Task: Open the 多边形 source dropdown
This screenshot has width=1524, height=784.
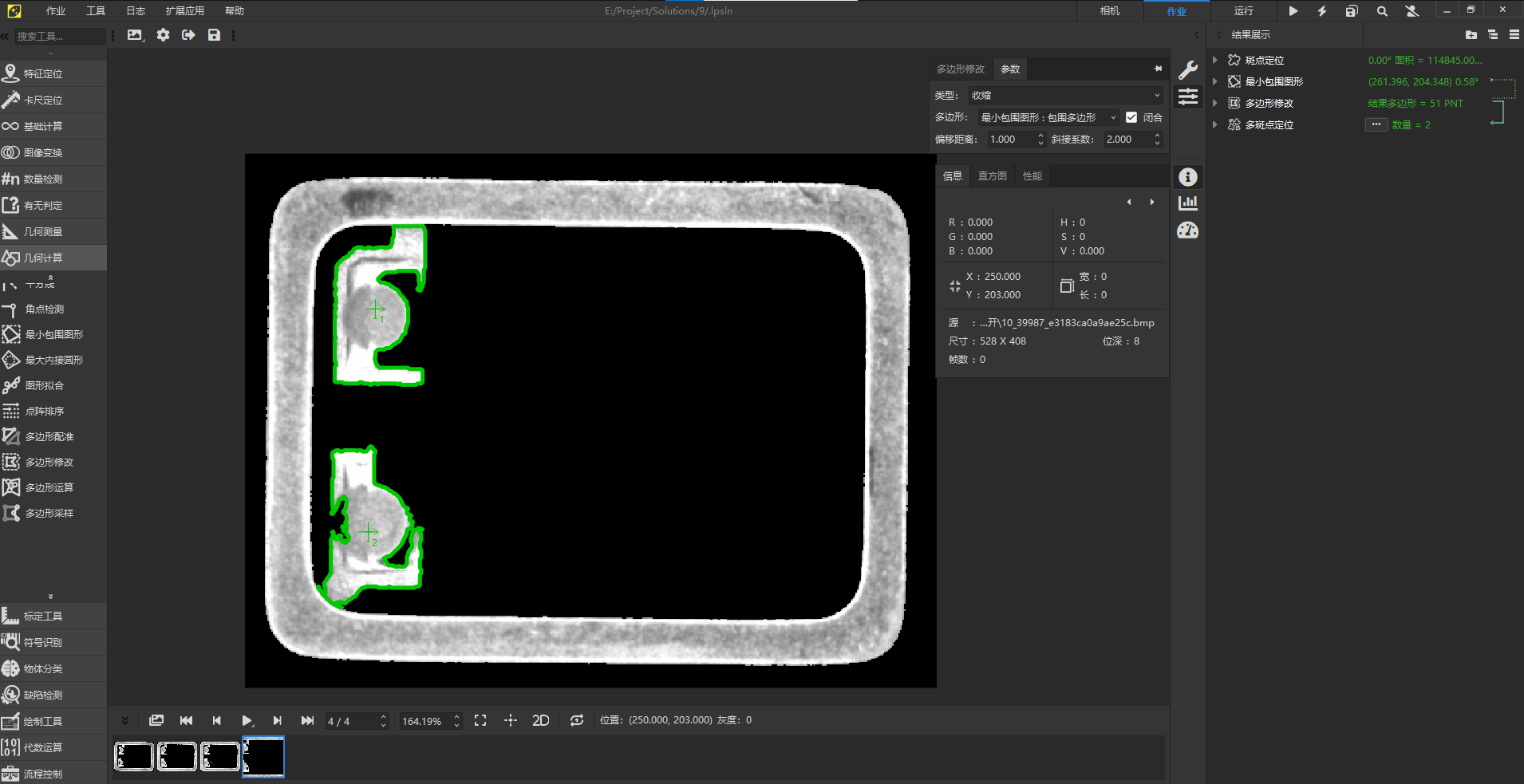Action: pos(1048,117)
